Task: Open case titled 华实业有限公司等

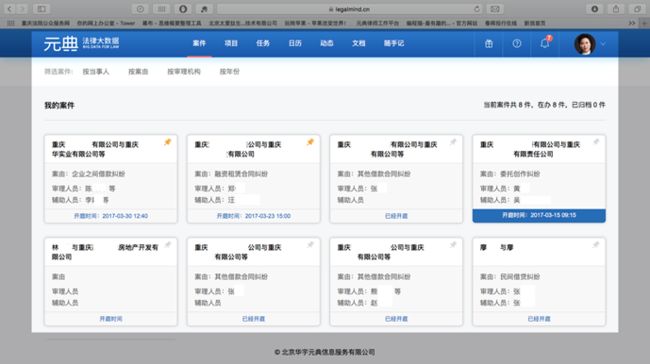Action: pyautogui.click(x=95, y=149)
